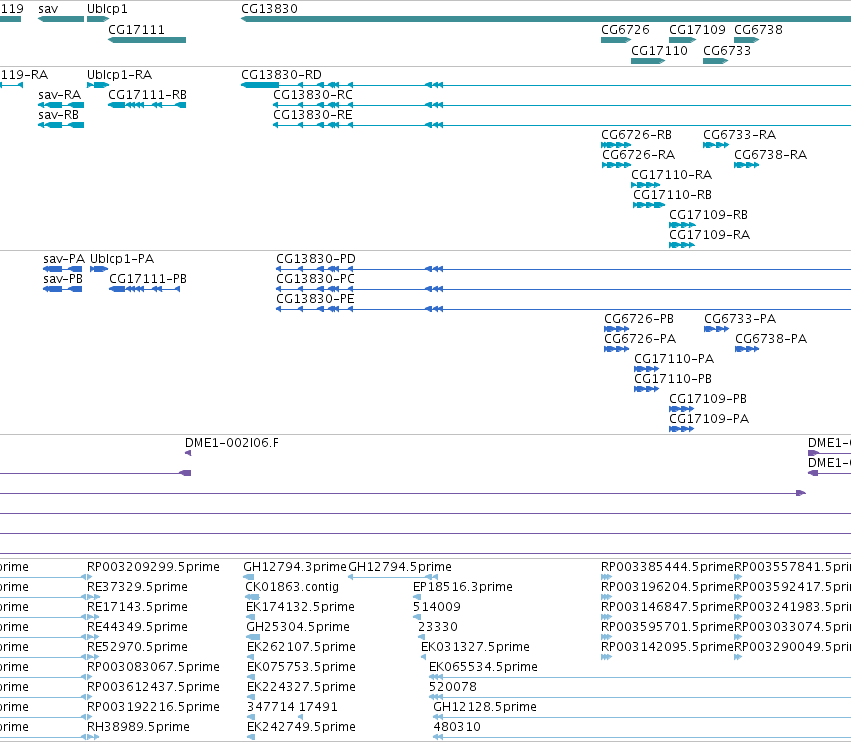Select the GH12794.5prime EST label
The height and width of the screenshot is (742, 851).
(400, 567)
